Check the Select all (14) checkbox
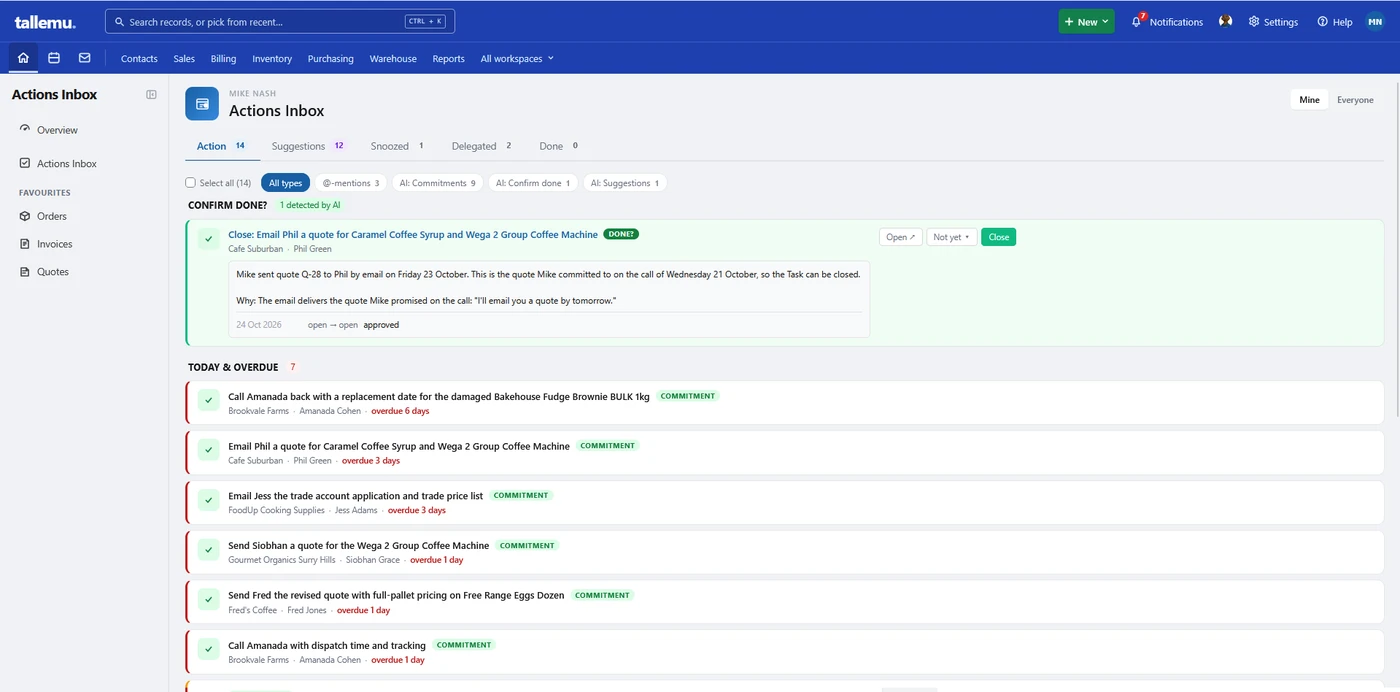This screenshot has height=692, width=1400. pyautogui.click(x=190, y=183)
